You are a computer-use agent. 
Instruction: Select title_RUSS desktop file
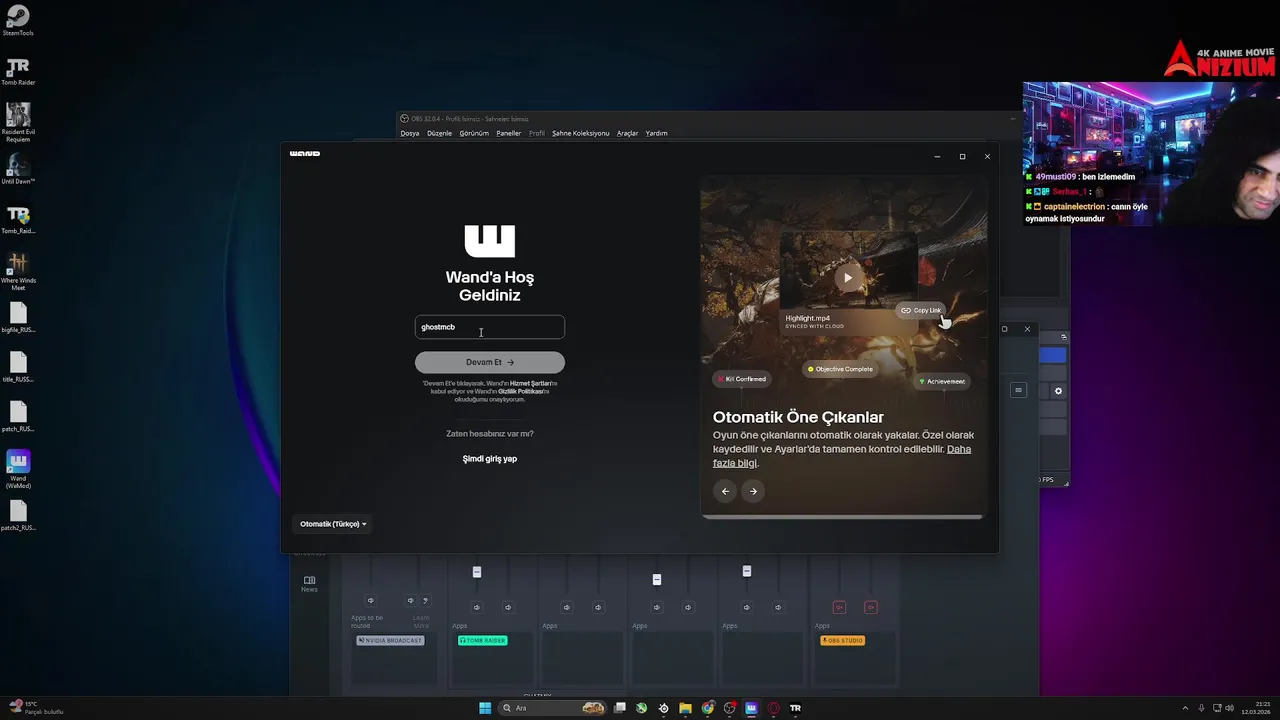[18, 368]
